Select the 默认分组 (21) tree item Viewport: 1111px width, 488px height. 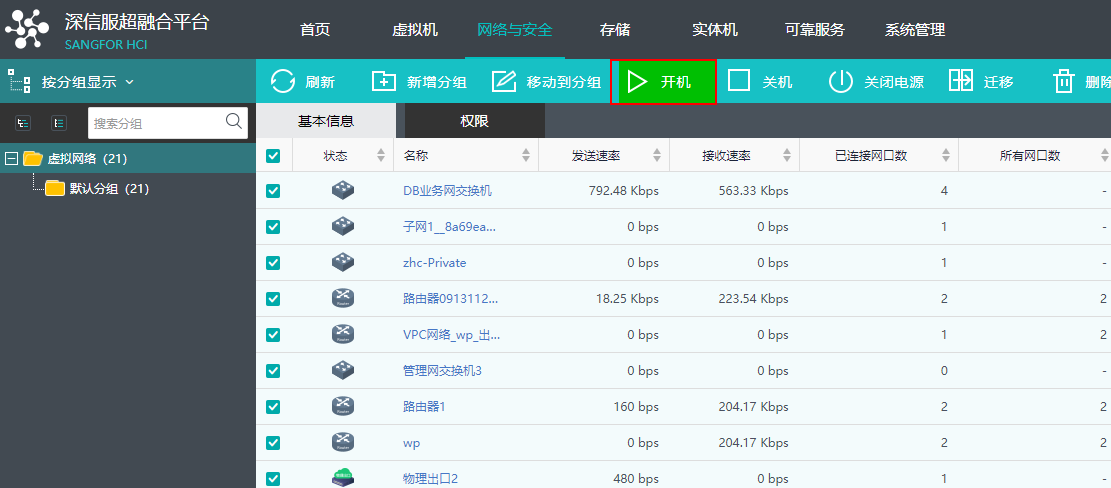109,188
